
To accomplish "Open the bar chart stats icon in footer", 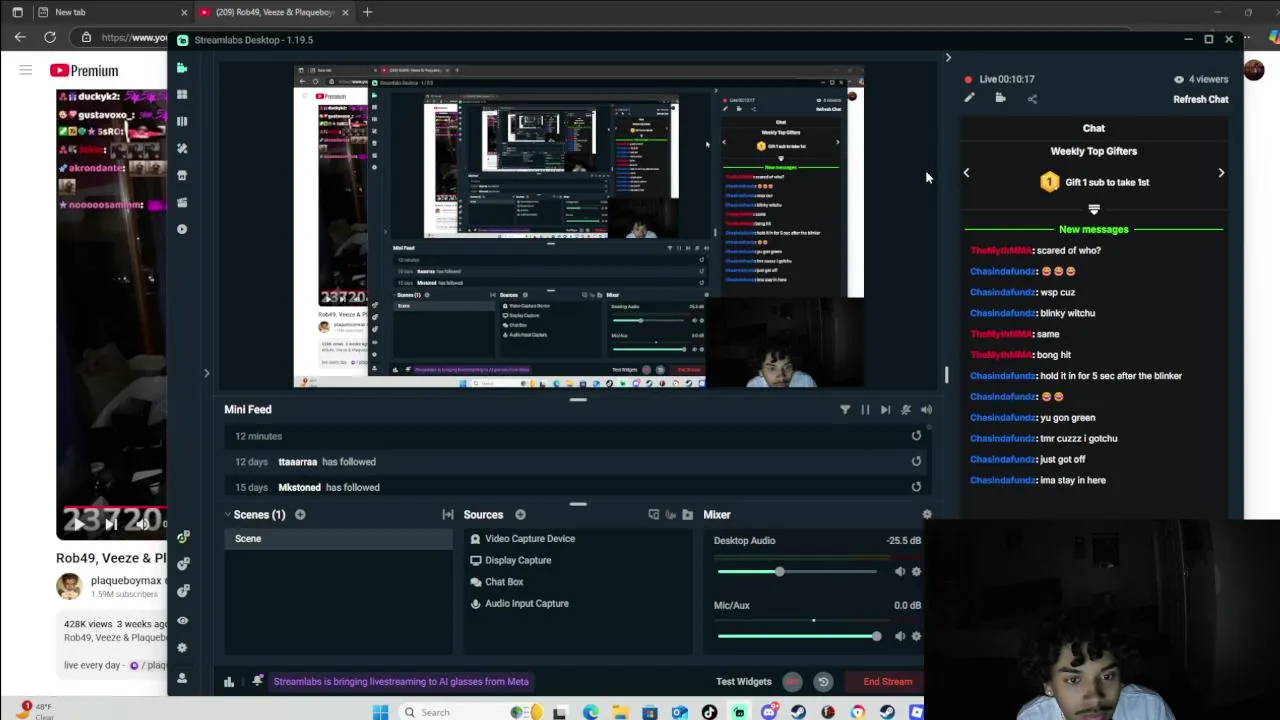I will click(x=229, y=682).
